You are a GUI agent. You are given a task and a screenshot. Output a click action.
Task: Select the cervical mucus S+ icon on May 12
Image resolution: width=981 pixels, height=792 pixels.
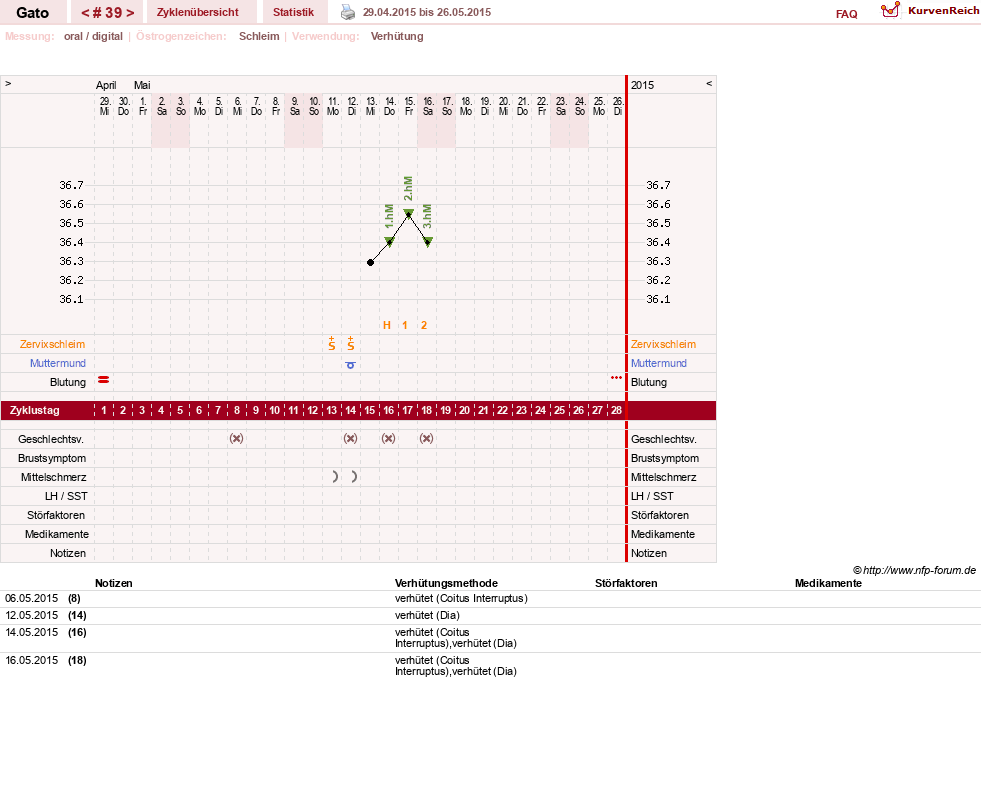[x=350, y=343]
